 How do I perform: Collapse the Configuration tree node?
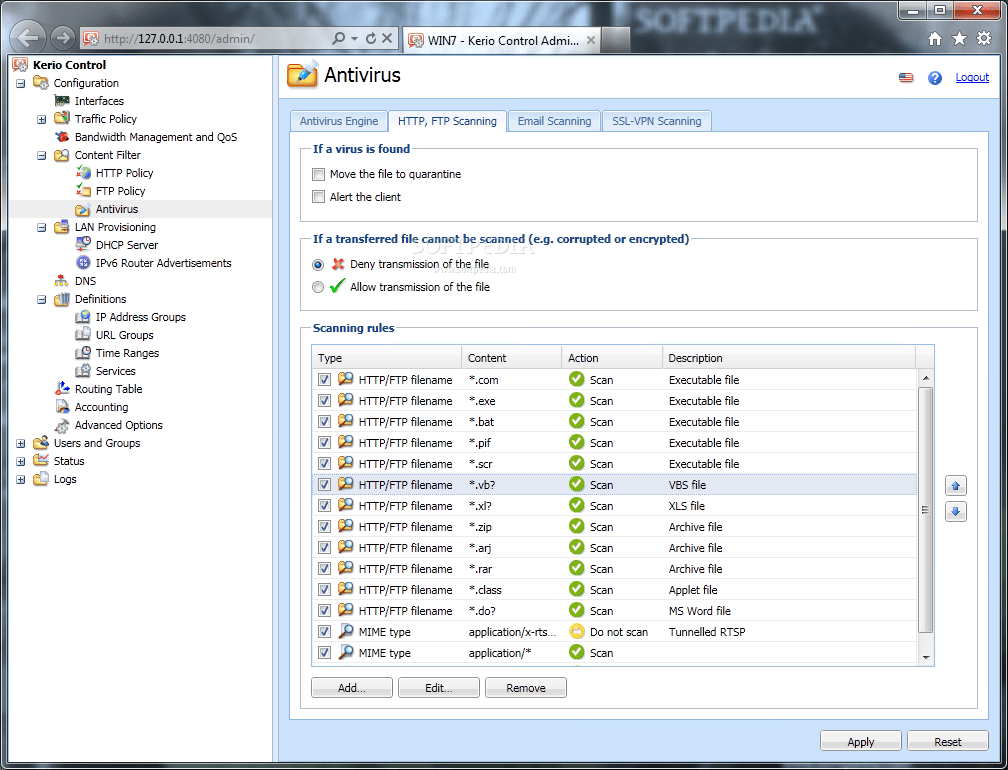(21, 83)
